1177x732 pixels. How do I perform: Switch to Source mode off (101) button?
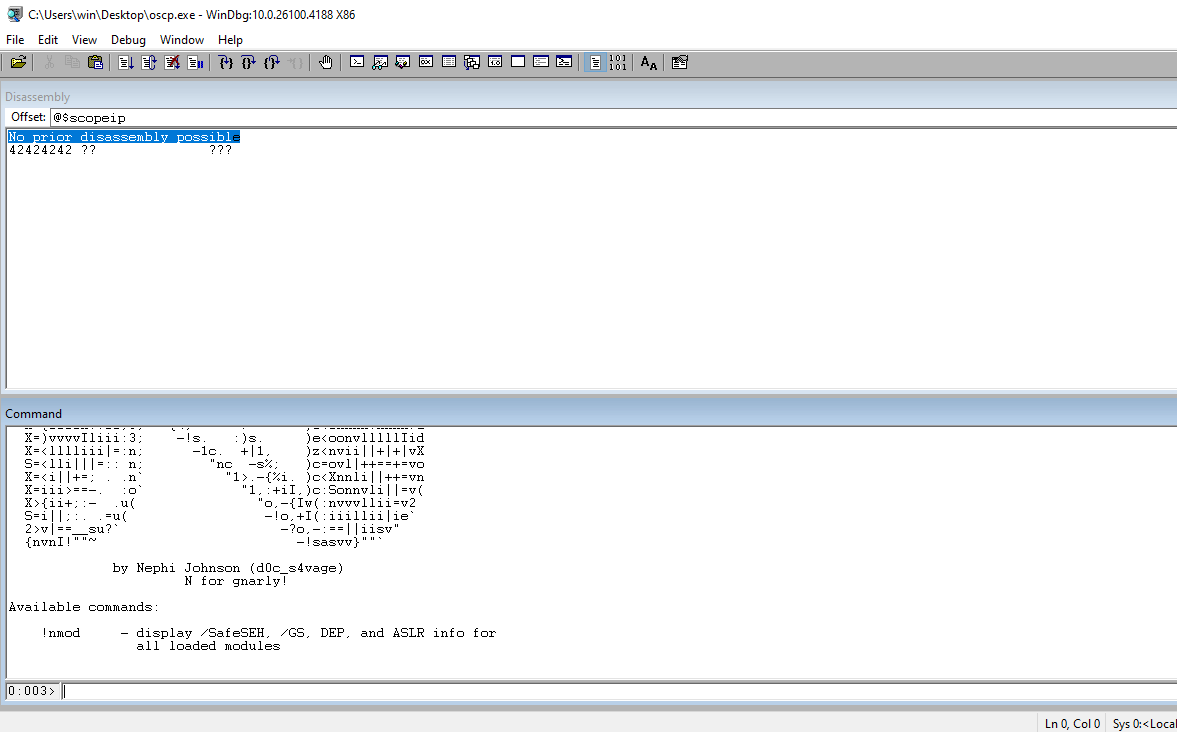point(618,63)
